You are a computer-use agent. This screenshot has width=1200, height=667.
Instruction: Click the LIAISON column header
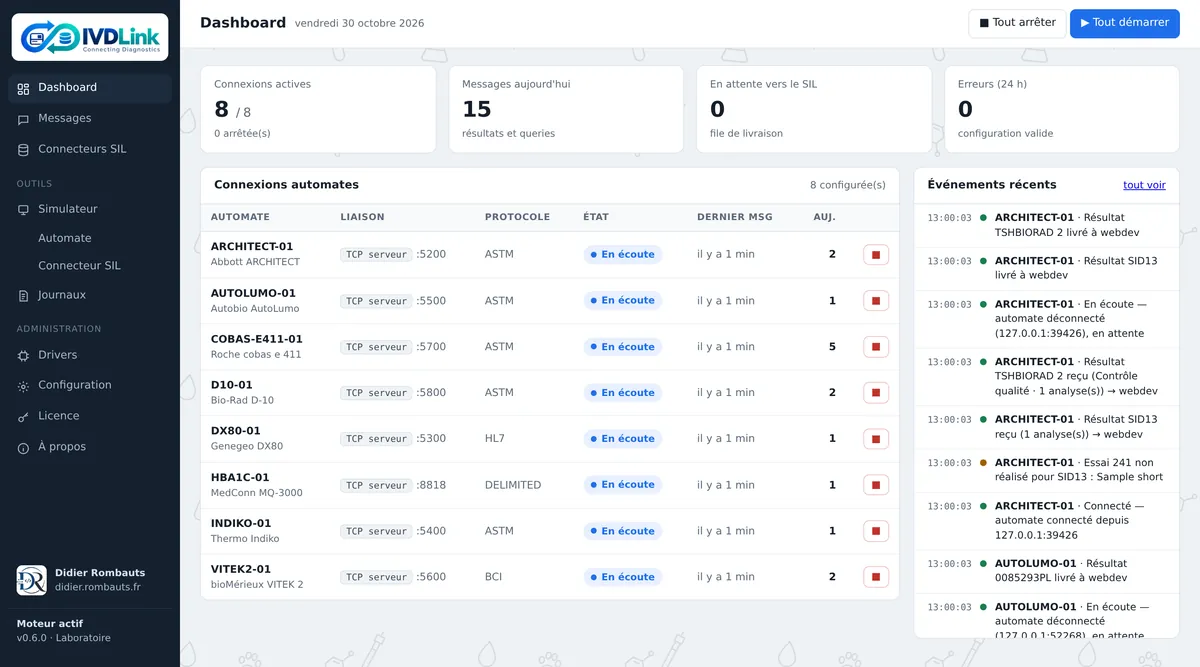[x=362, y=218]
